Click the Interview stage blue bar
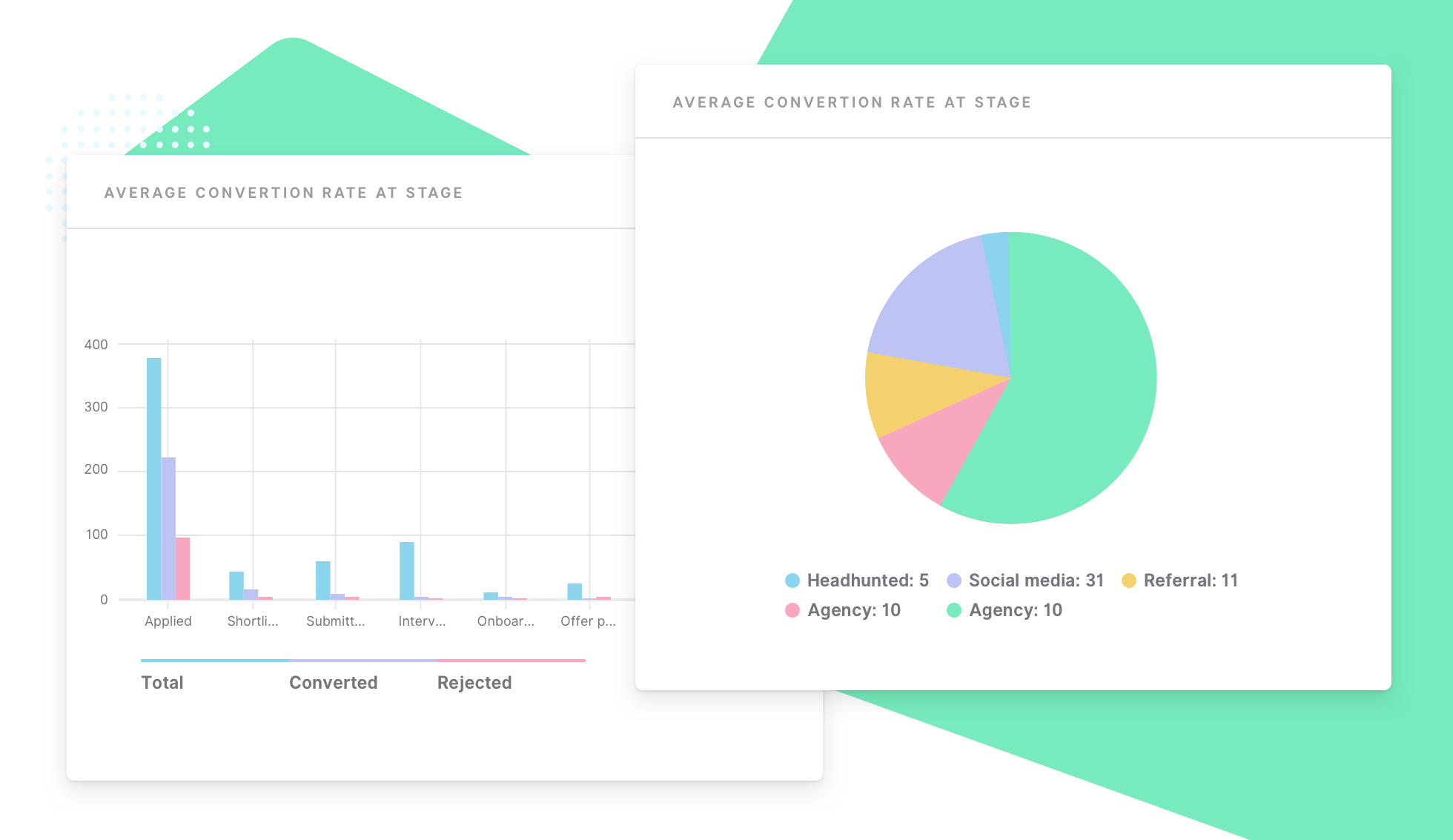 [x=406, y=571]
